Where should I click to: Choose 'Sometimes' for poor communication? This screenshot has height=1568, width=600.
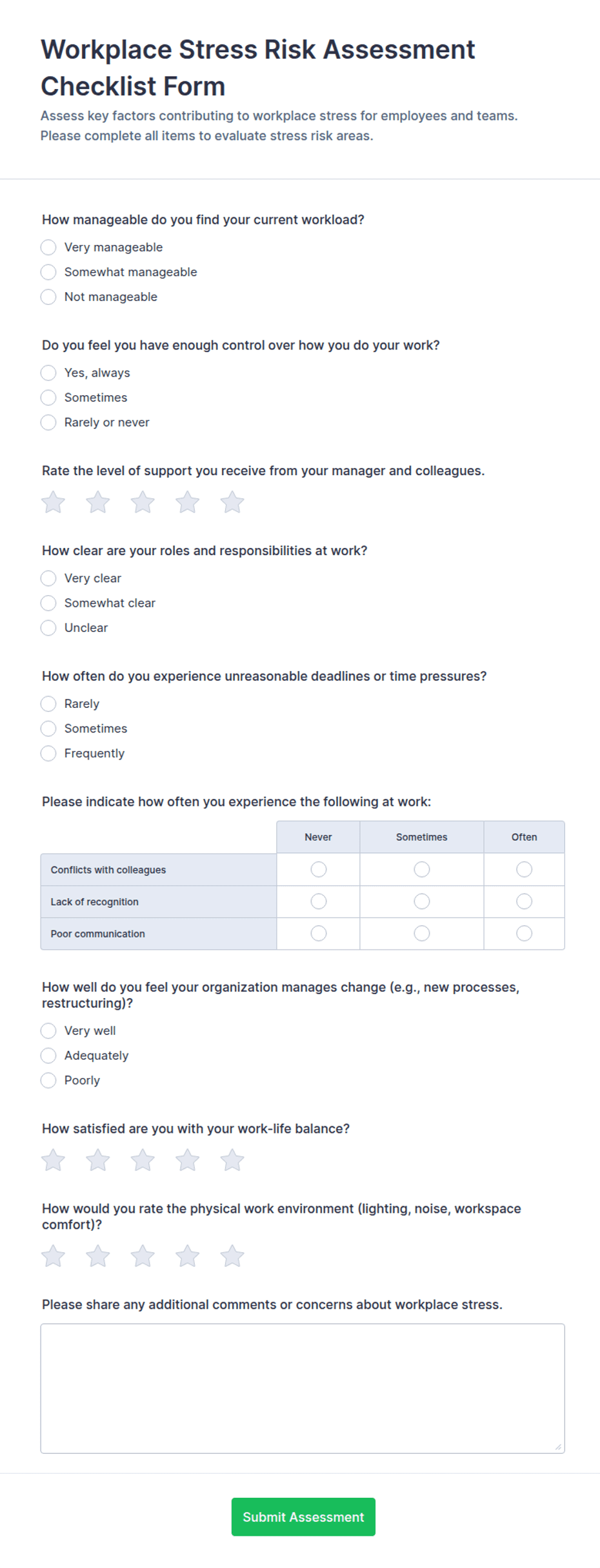point(421,933)
